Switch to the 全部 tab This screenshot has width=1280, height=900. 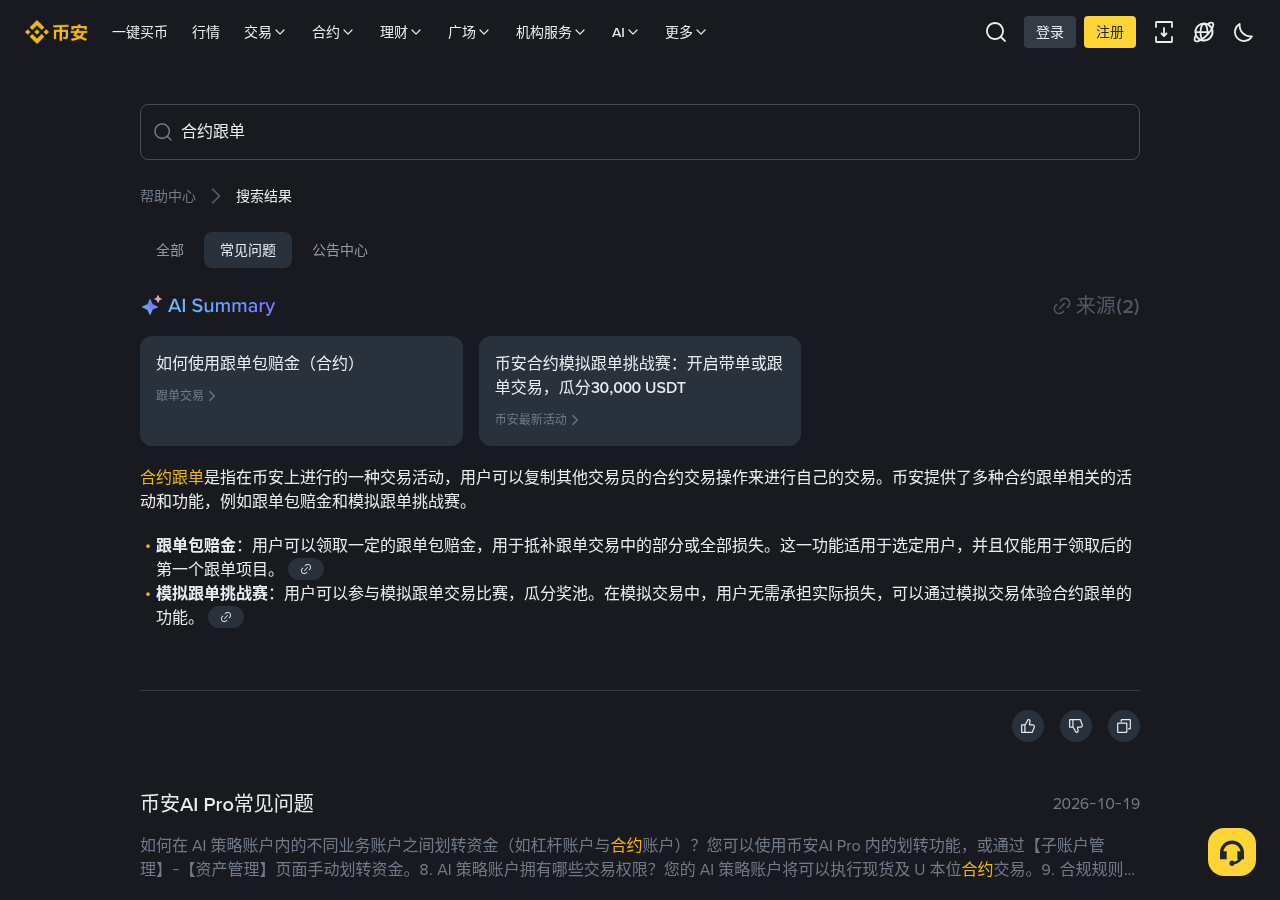[x=170, y=250]
